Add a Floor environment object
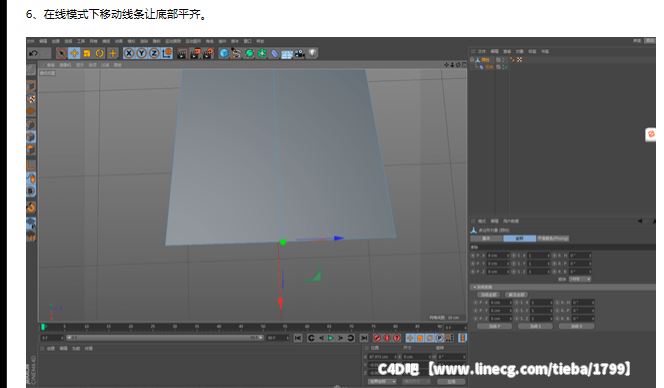This screenshot has height=388, width=664. 287,54
